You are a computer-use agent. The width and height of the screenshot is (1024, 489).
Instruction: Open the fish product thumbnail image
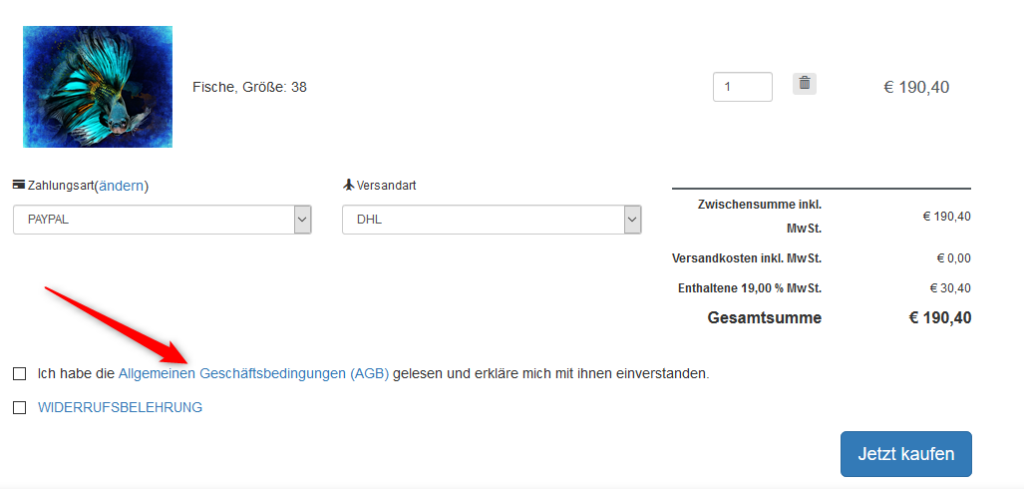click(x=97, y=87)
